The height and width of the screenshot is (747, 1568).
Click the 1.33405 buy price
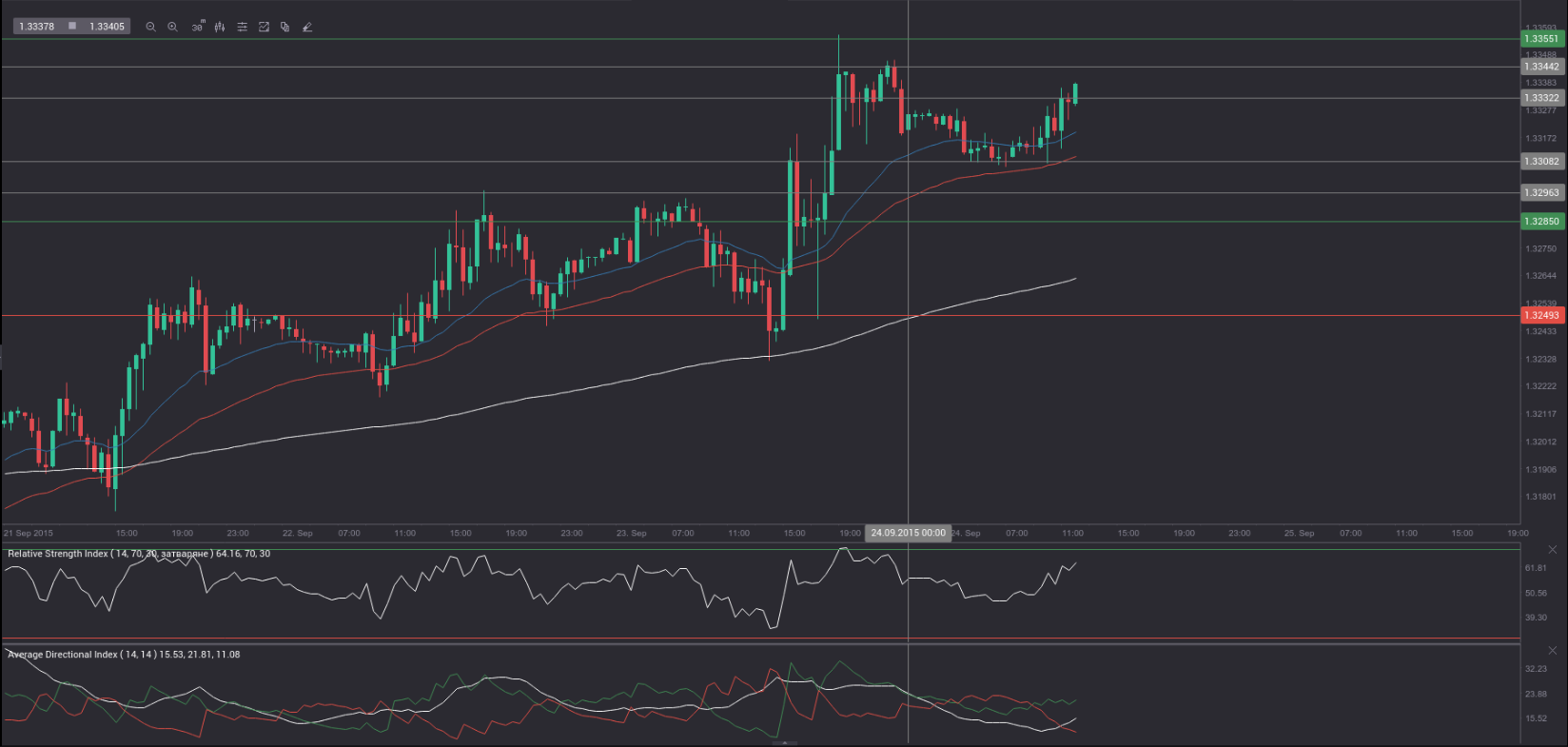[x=107, y=27]
